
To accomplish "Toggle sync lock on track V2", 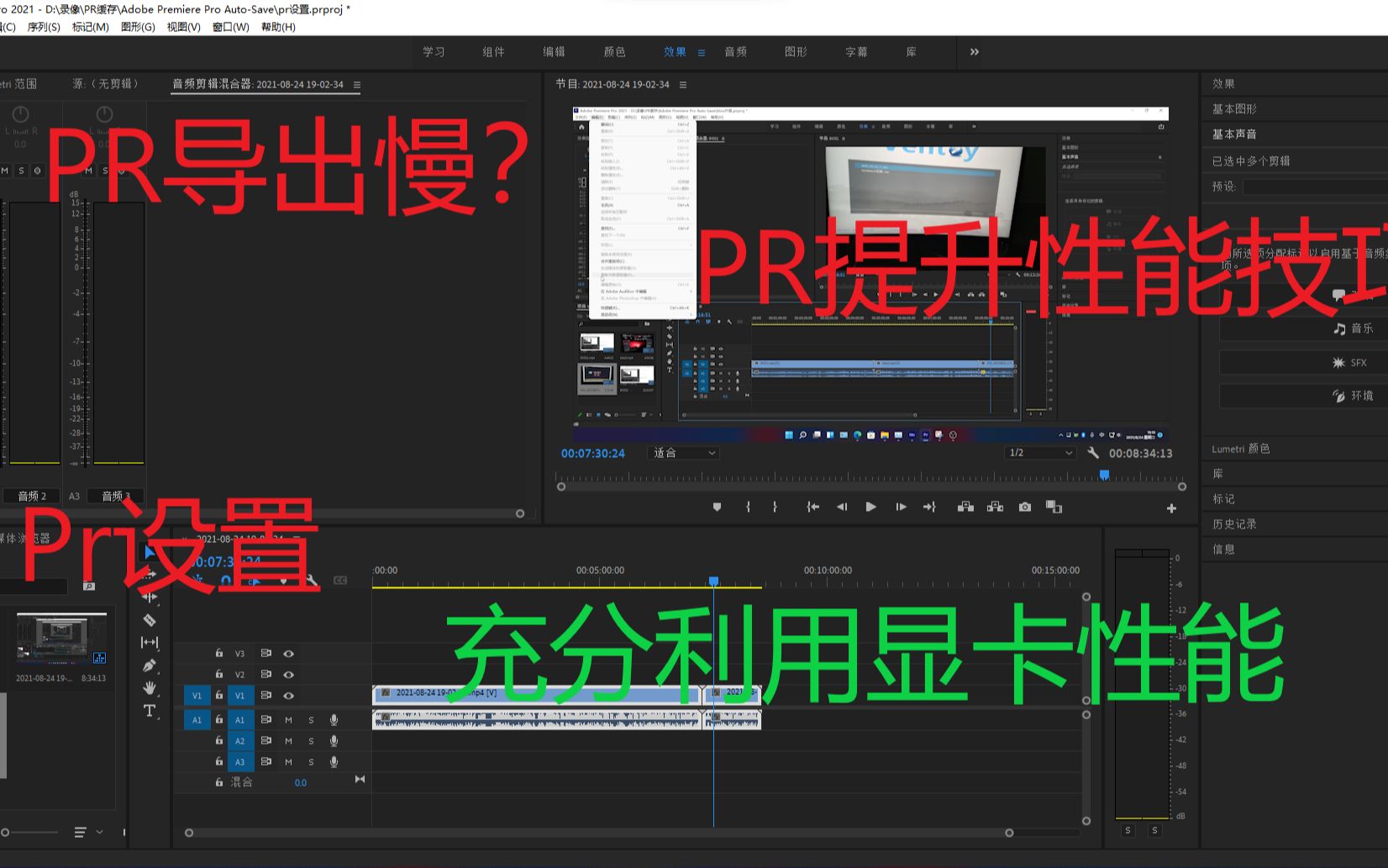I will pos(266,675).
